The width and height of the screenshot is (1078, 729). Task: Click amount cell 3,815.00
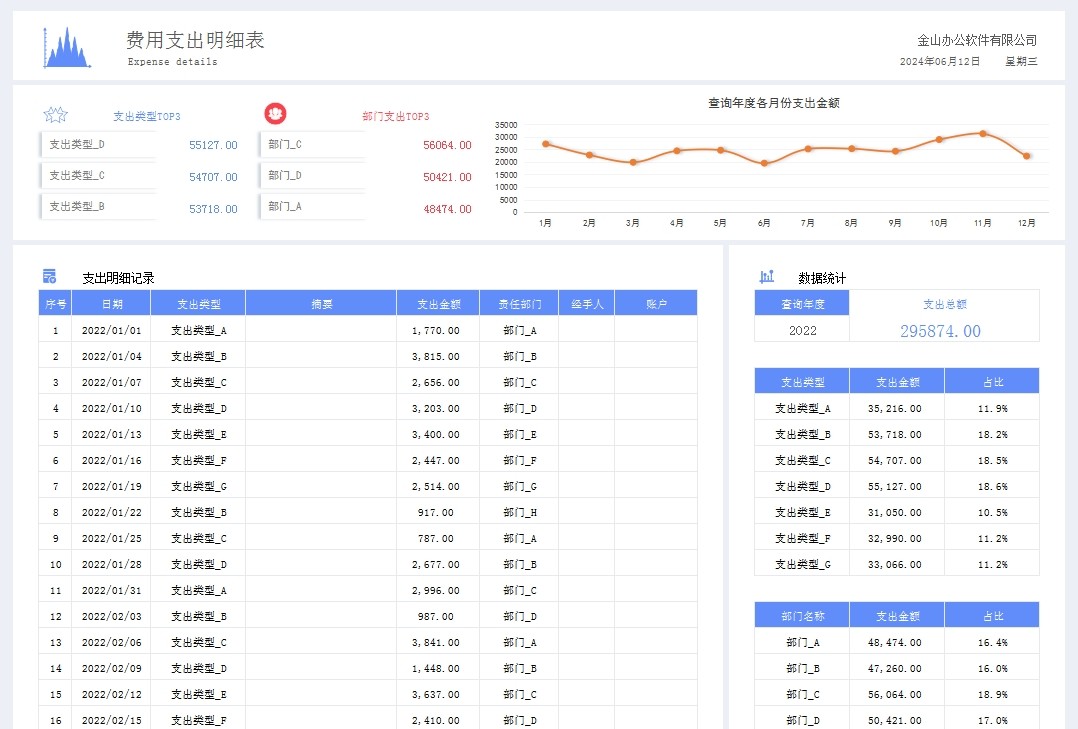pos(438,356)
